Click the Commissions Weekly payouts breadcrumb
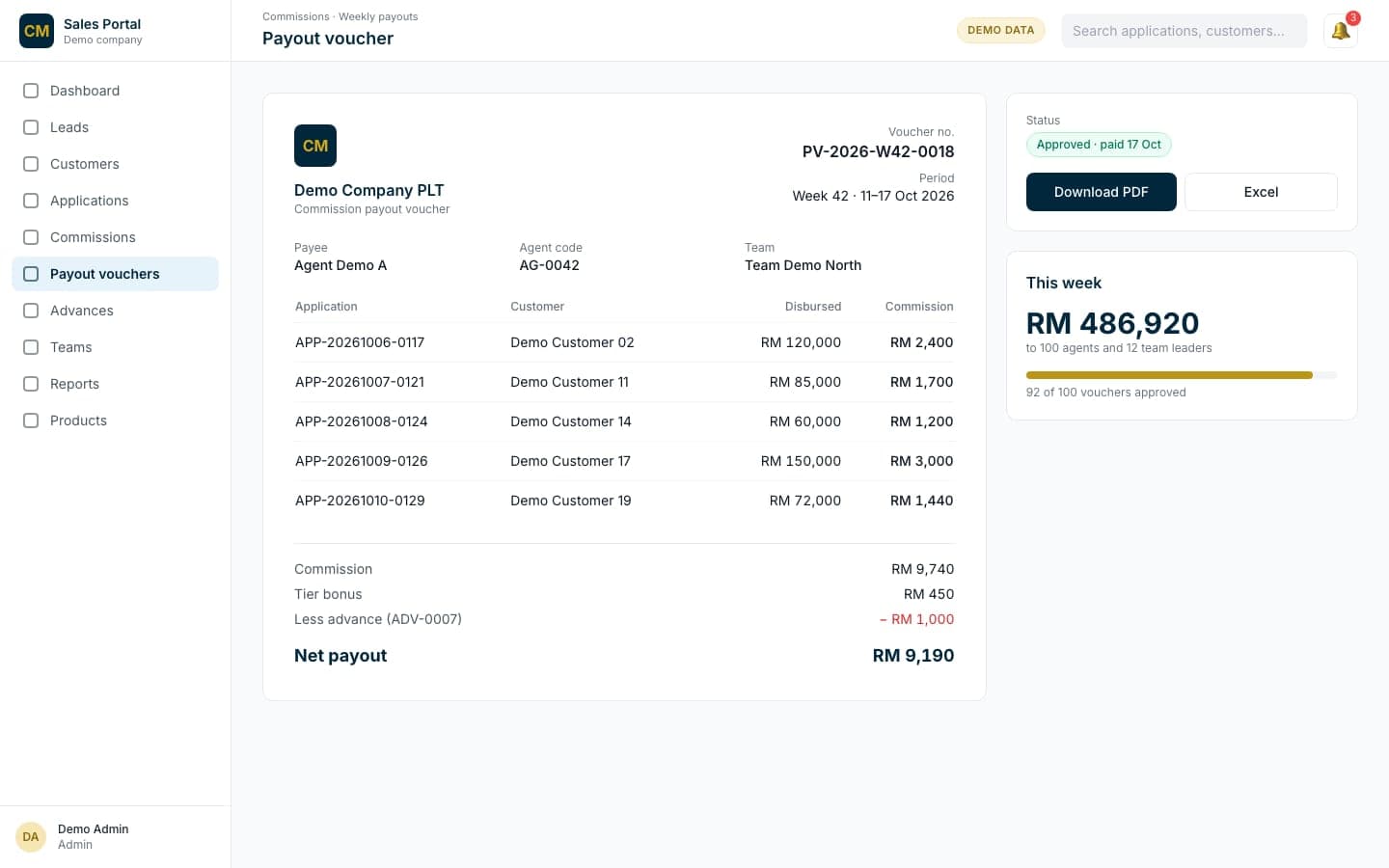This screenshot has height=868, width=1389. [340, 16]
